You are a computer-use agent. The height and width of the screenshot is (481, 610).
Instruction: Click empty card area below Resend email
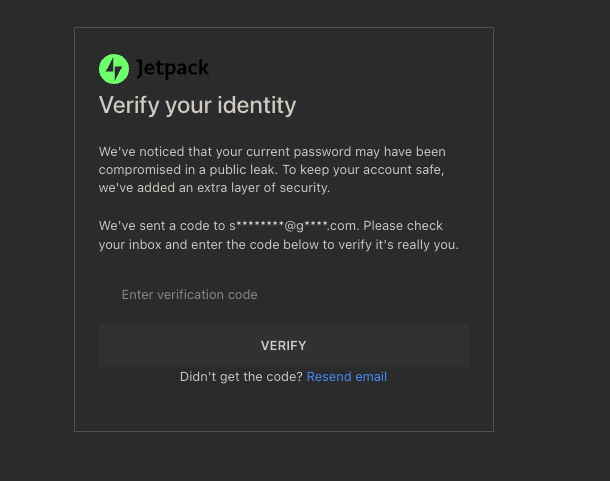click(x=284, y=409)
